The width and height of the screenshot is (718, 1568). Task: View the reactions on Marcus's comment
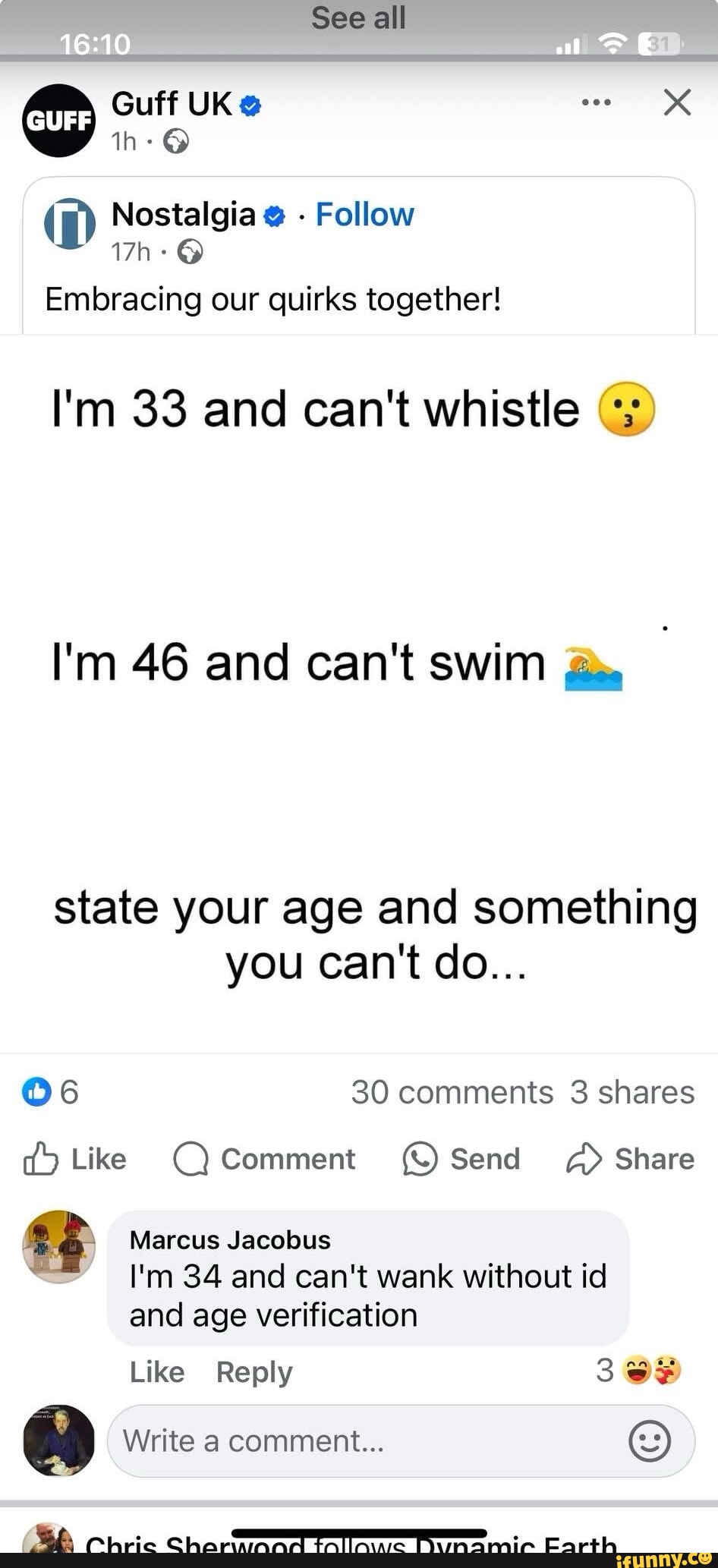coord(640,1370)
